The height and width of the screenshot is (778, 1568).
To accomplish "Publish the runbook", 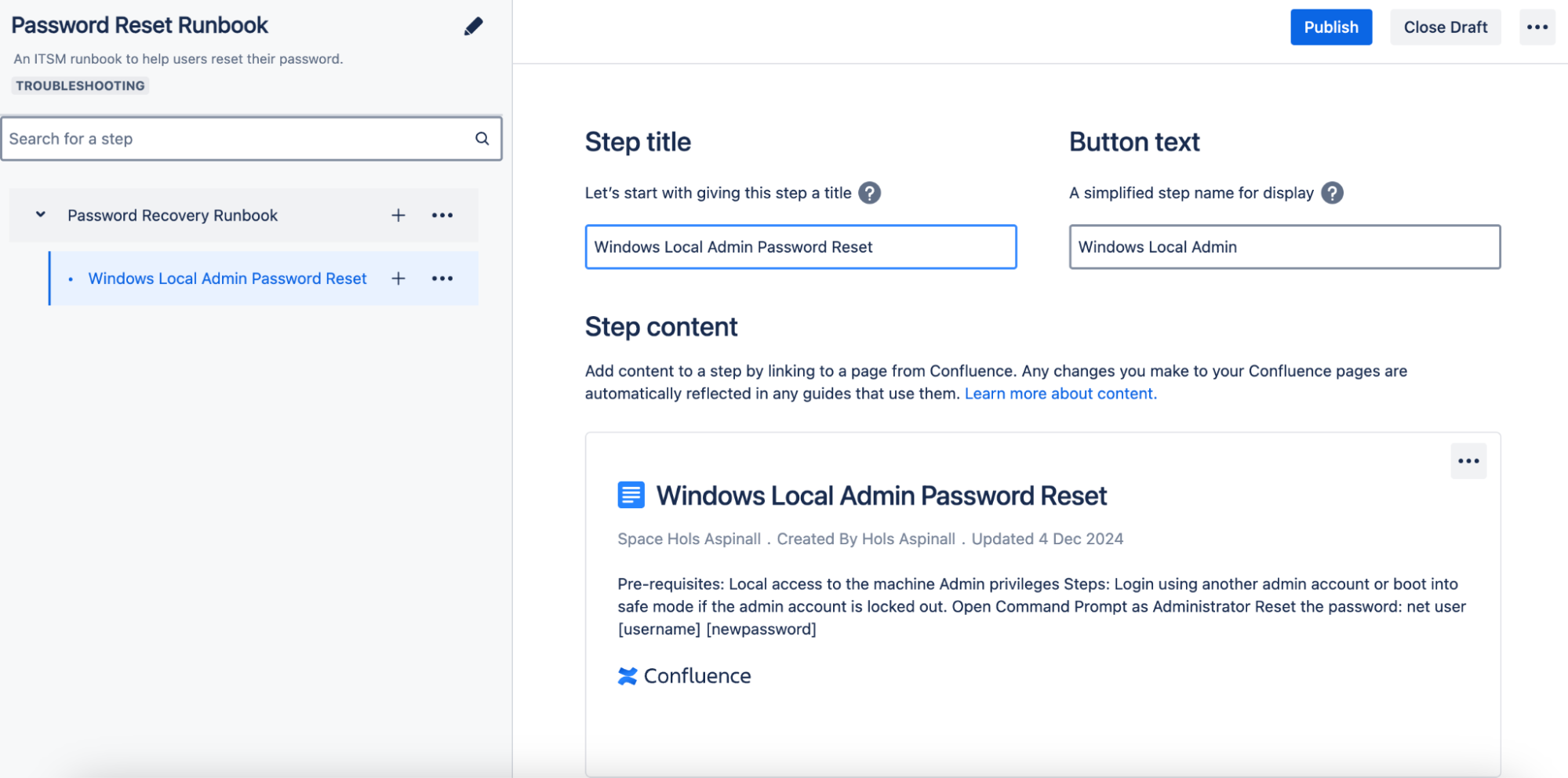I will (x=1331, y=27).
